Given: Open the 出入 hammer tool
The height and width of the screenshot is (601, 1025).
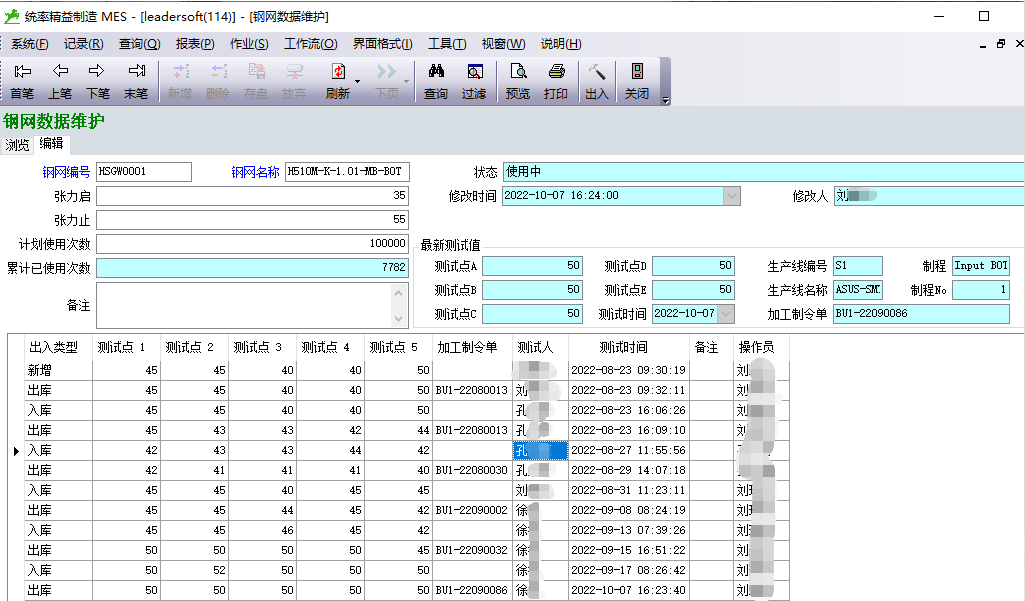Looking at the screenshot, I should click(597, 81).
